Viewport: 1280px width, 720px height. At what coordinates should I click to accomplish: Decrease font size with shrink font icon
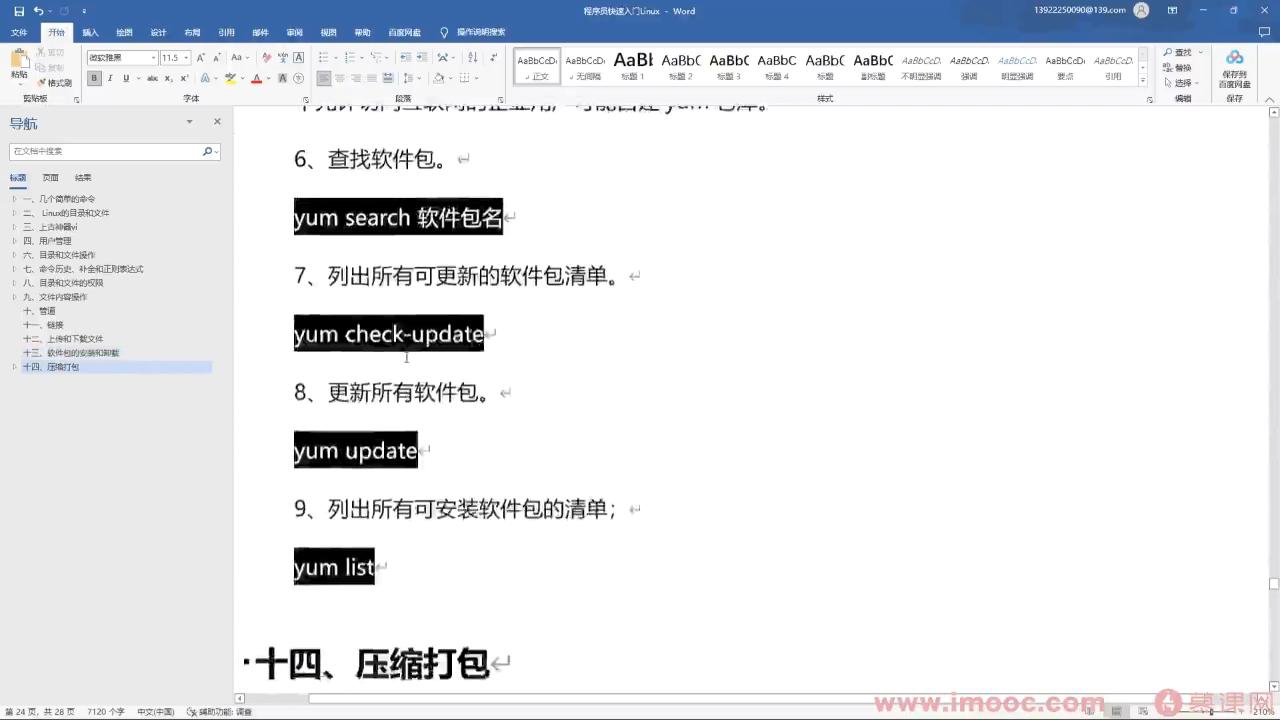216,58
